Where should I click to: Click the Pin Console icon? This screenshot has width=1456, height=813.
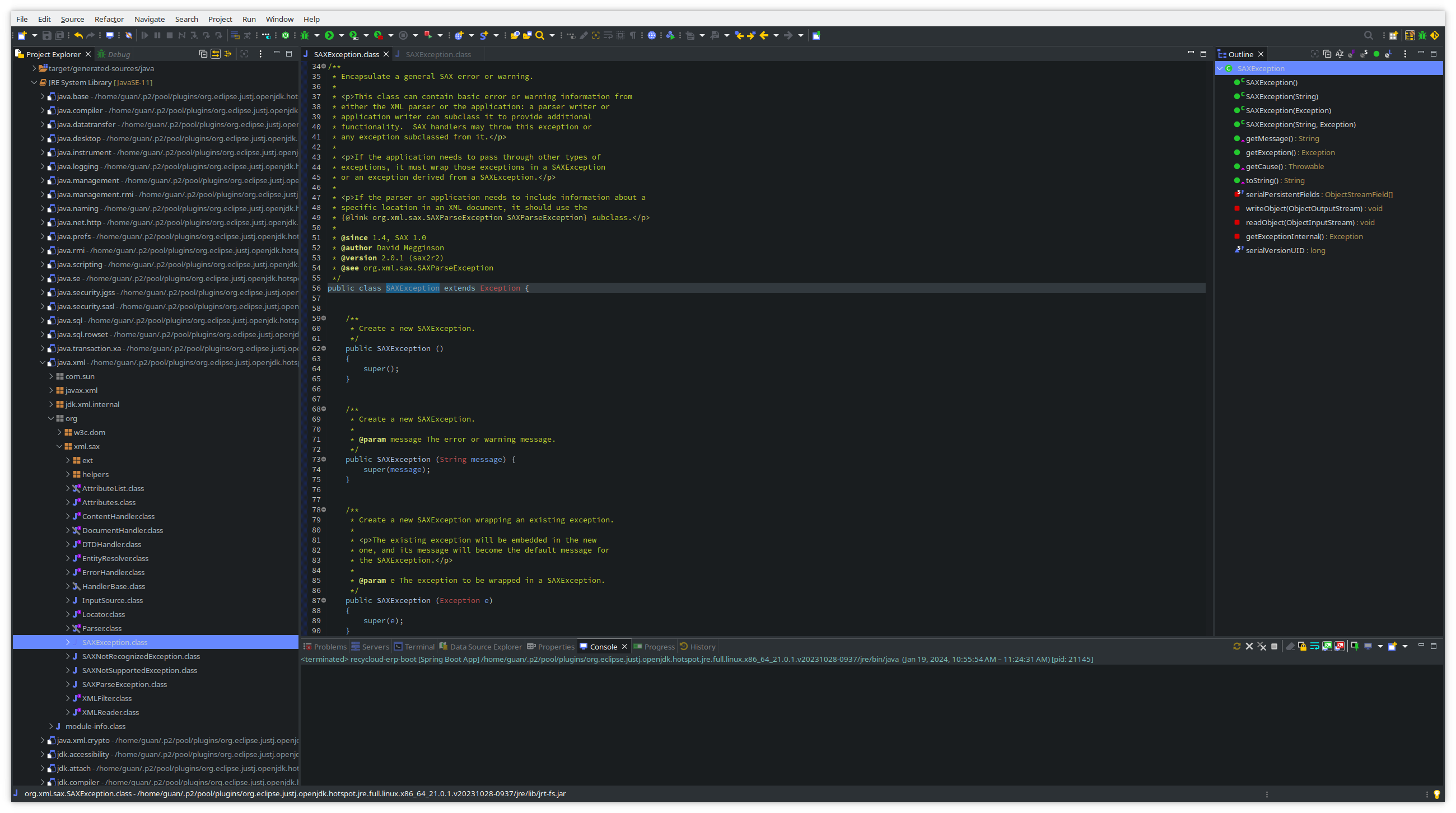coord(1355,646)
